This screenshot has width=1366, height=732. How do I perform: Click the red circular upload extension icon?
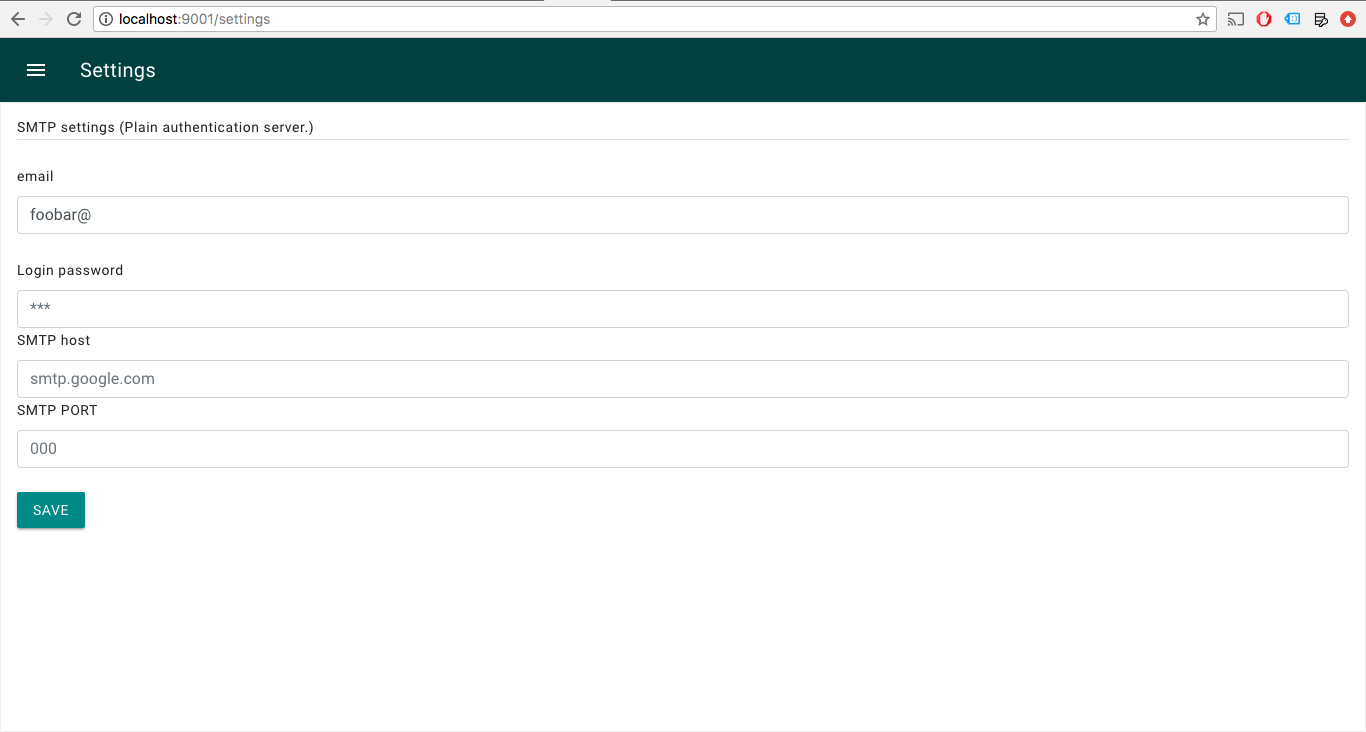[x=1348, y=19]
